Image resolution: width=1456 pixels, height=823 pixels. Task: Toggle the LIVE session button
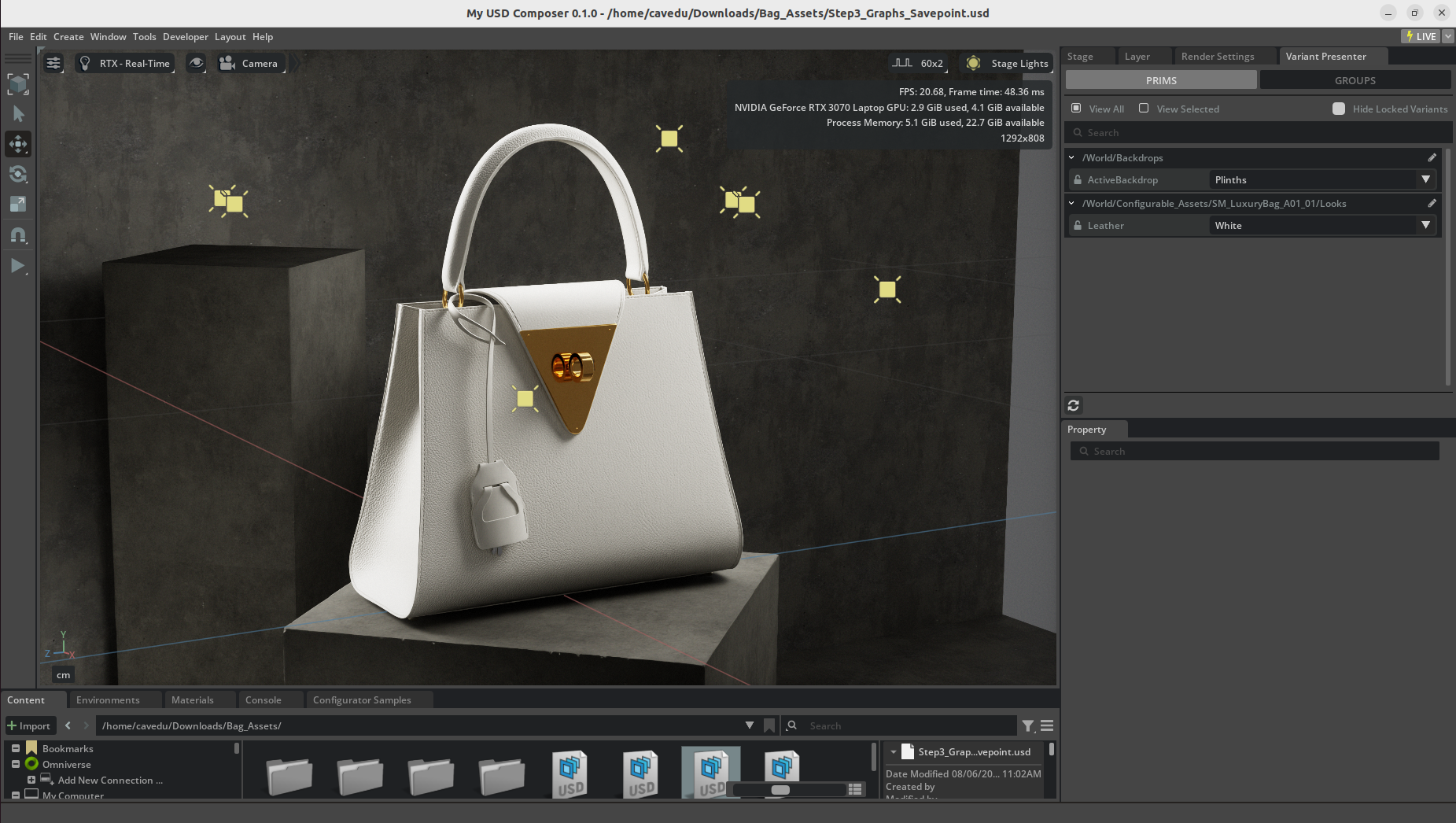tap(1421, 36)
